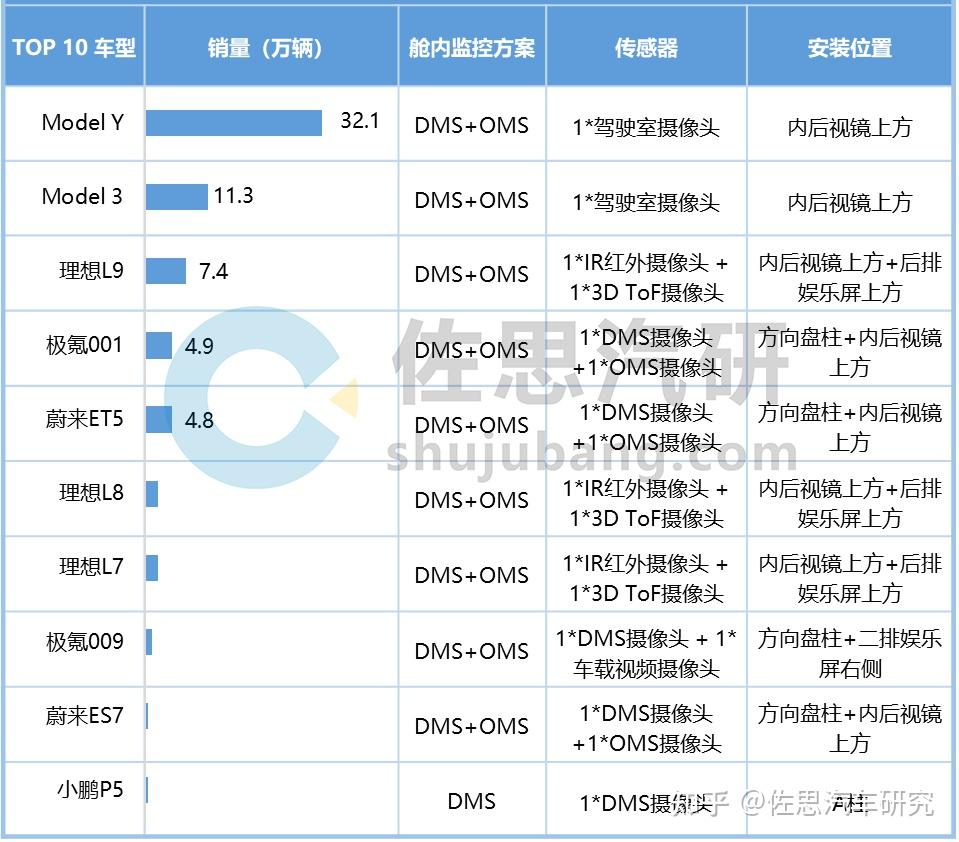959x842 pixels.
Task: Click 理想L7's DMS+OMS cell
Action: click(470, 575)
